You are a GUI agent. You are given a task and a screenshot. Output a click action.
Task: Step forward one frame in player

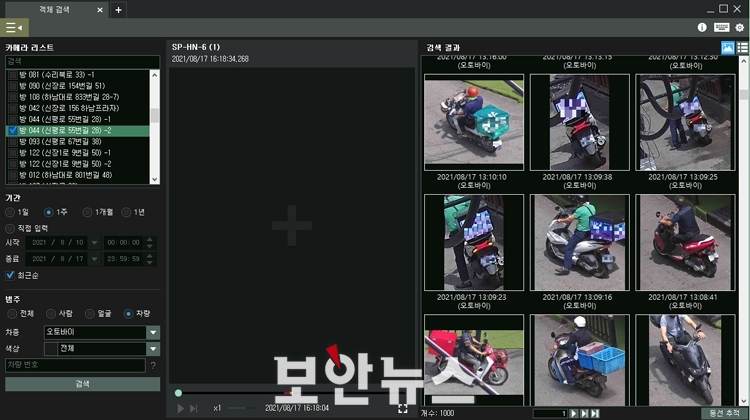click(193, 408)
